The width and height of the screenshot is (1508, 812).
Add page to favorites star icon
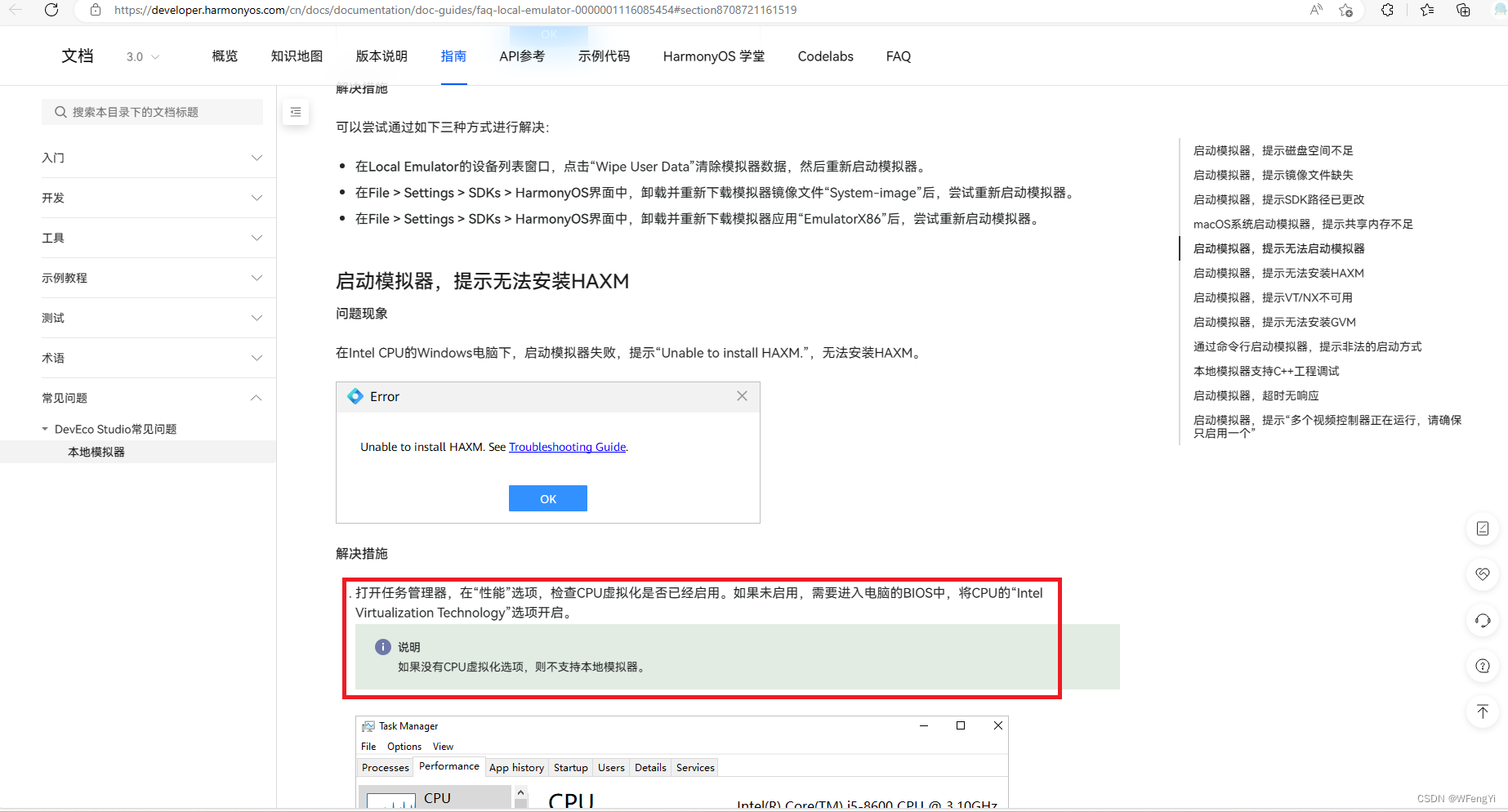click(1345, 10)
